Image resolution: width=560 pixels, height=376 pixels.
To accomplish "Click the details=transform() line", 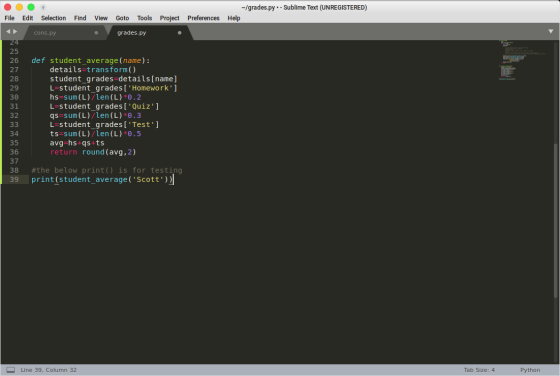I will click(93, 70).
